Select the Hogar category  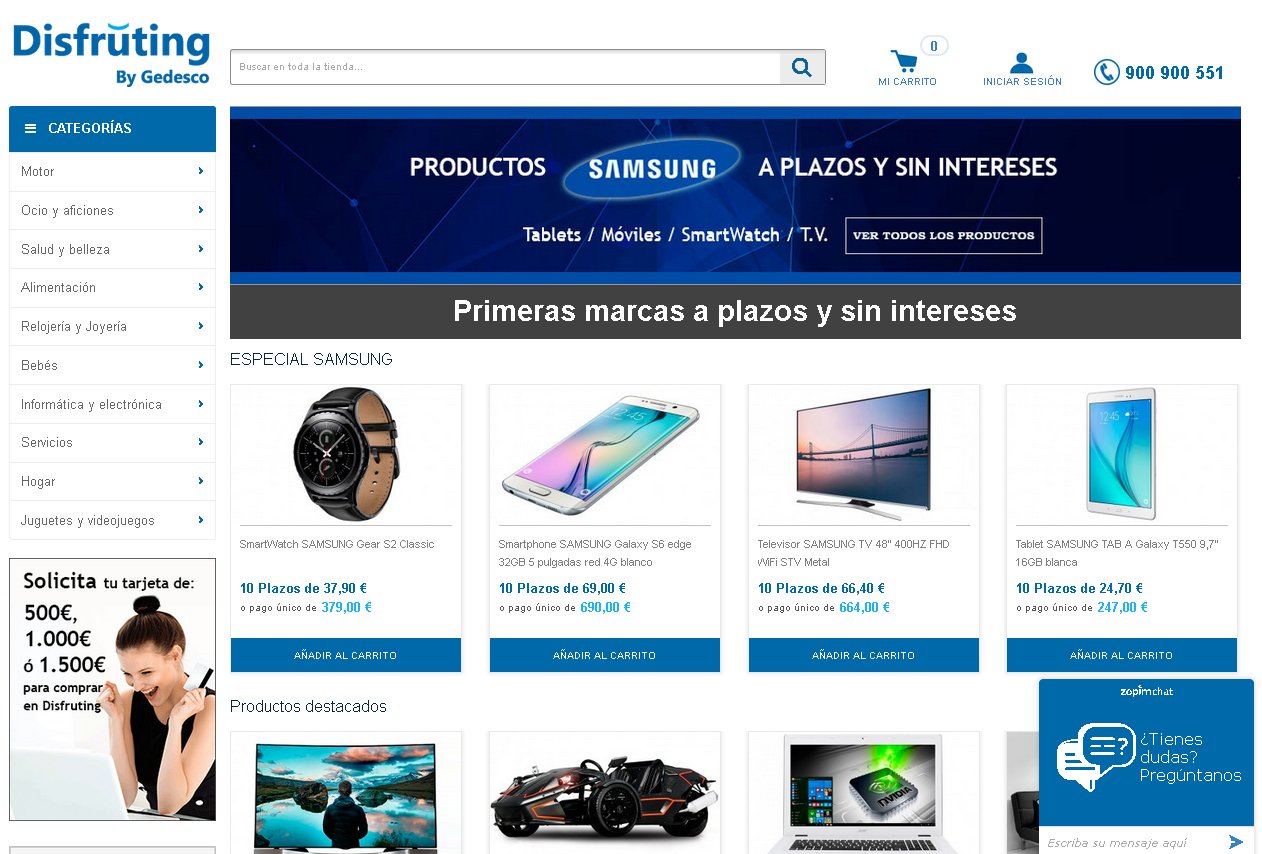(x=112, y=481)
